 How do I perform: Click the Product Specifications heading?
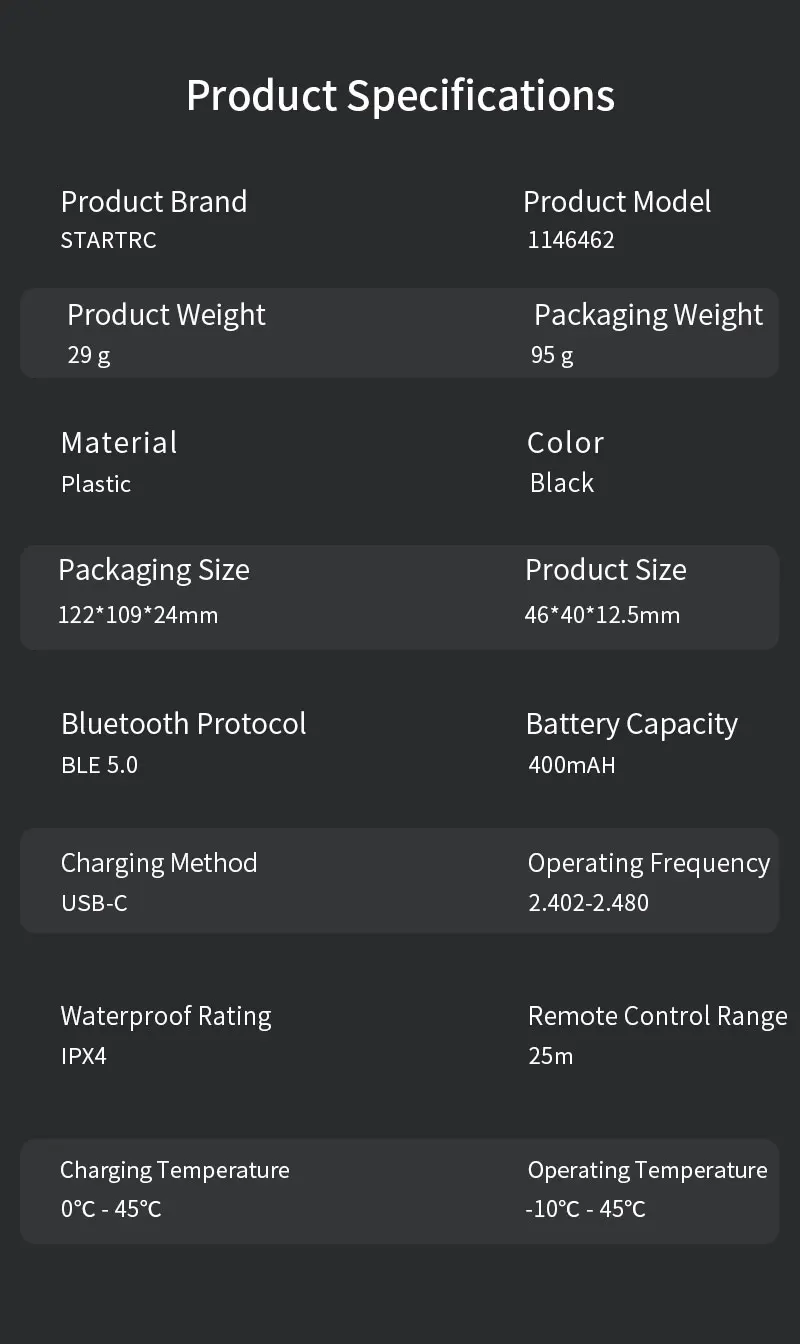[400, 96]
